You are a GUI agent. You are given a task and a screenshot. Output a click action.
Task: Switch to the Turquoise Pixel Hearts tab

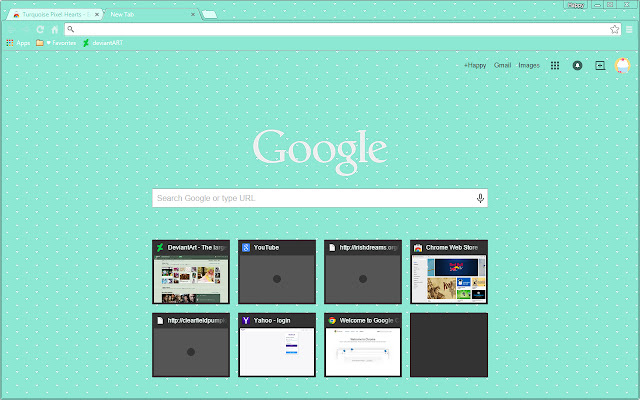(54, 14)
